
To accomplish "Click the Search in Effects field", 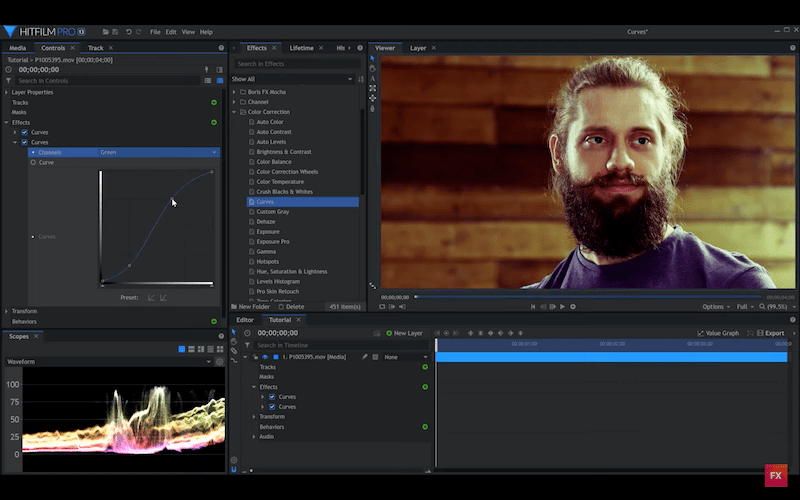I will 297,64.
